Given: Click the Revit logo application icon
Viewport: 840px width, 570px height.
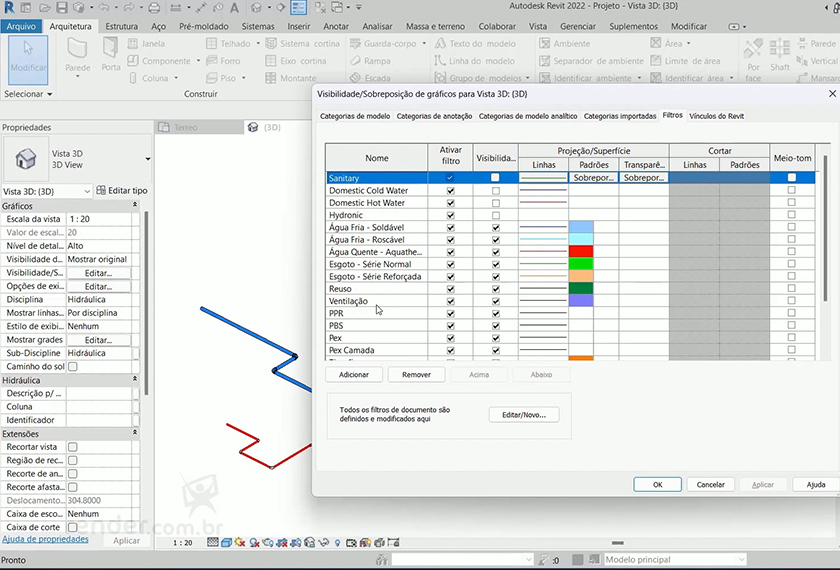Looking at the screenshot, I should [9, 8].
